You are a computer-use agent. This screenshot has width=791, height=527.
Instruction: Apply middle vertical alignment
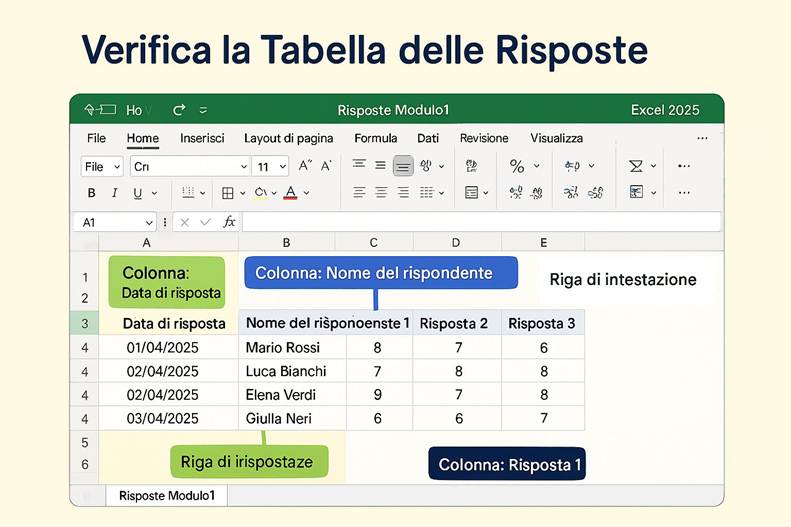click(380, 165)
